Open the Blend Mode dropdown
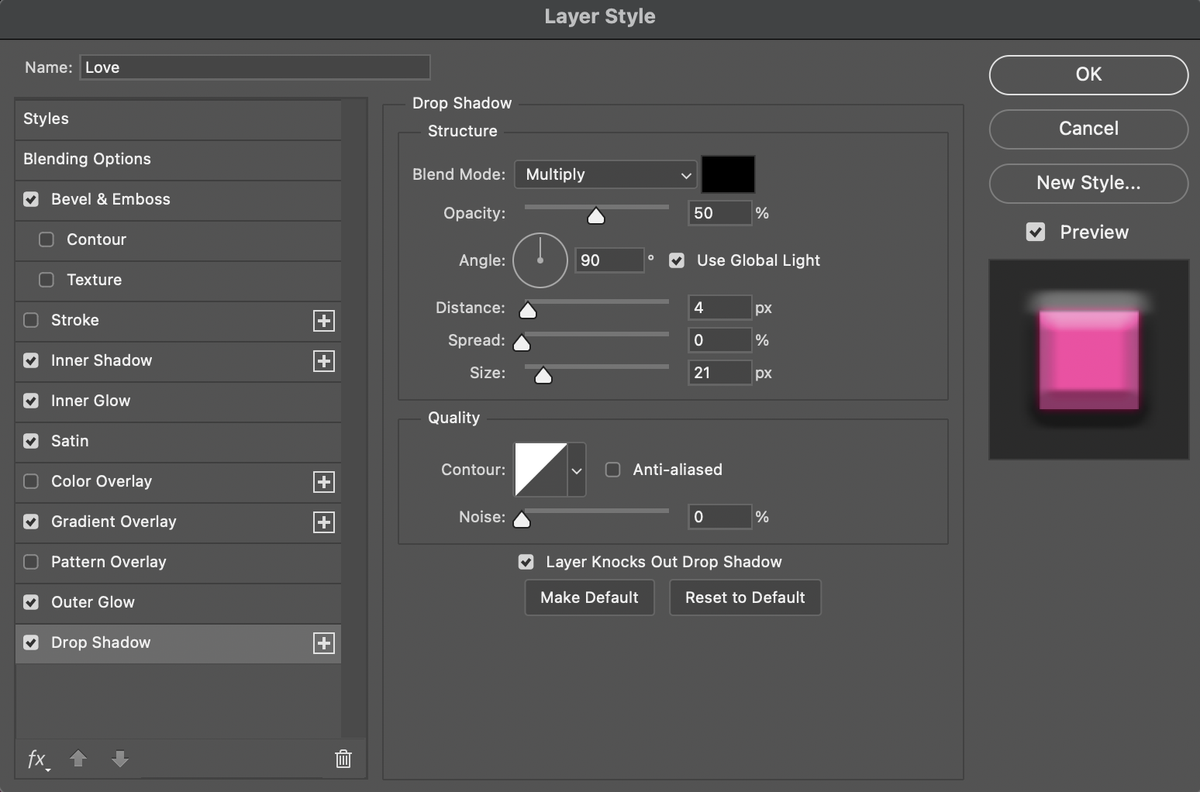 [605, 174]
